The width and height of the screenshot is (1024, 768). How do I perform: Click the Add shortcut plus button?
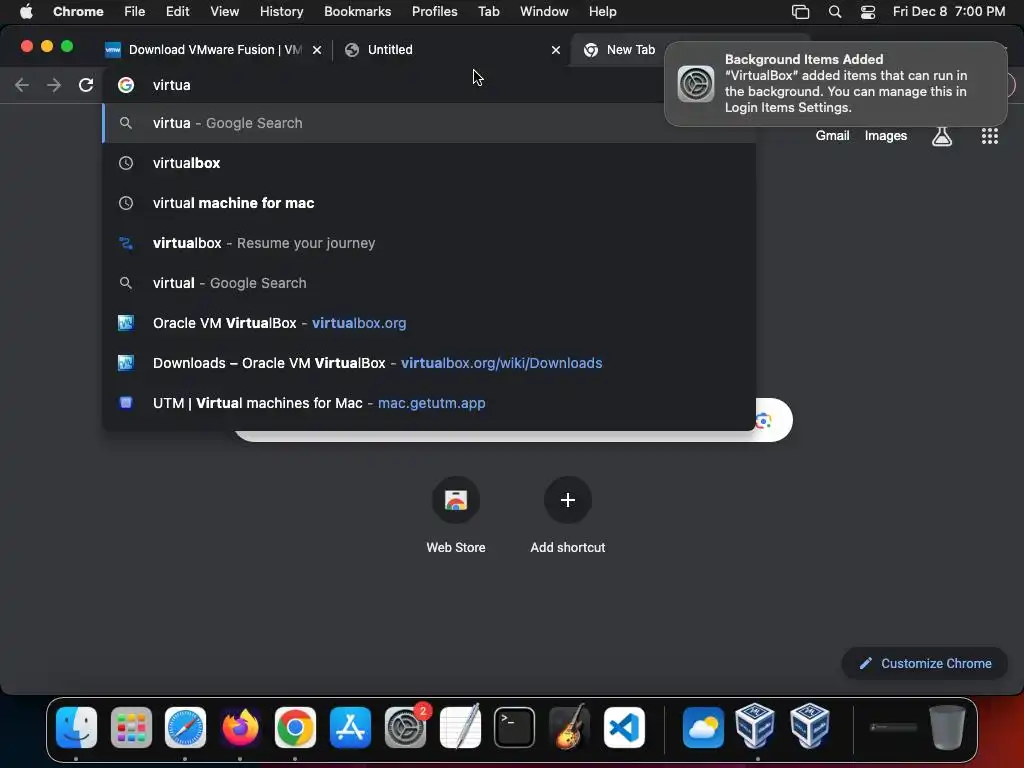(568, 500)
